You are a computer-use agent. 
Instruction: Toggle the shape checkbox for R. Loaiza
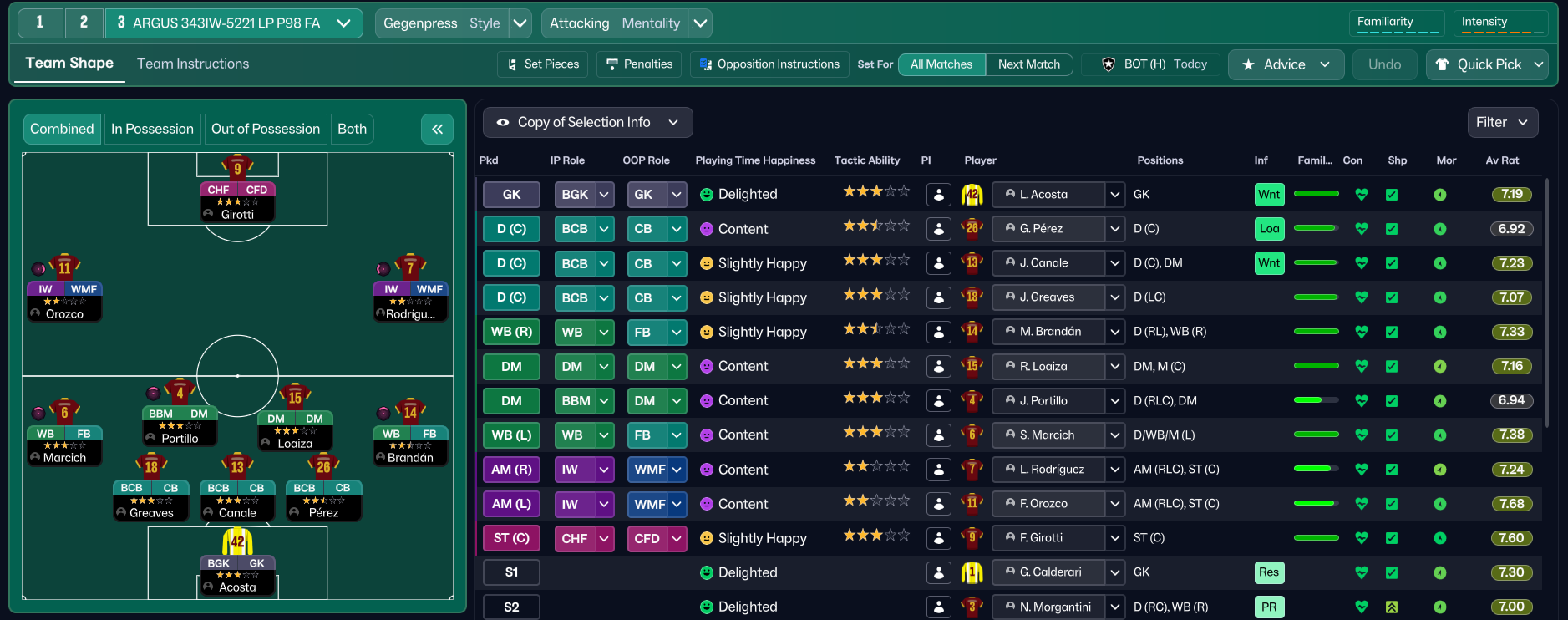[1392, 366]
